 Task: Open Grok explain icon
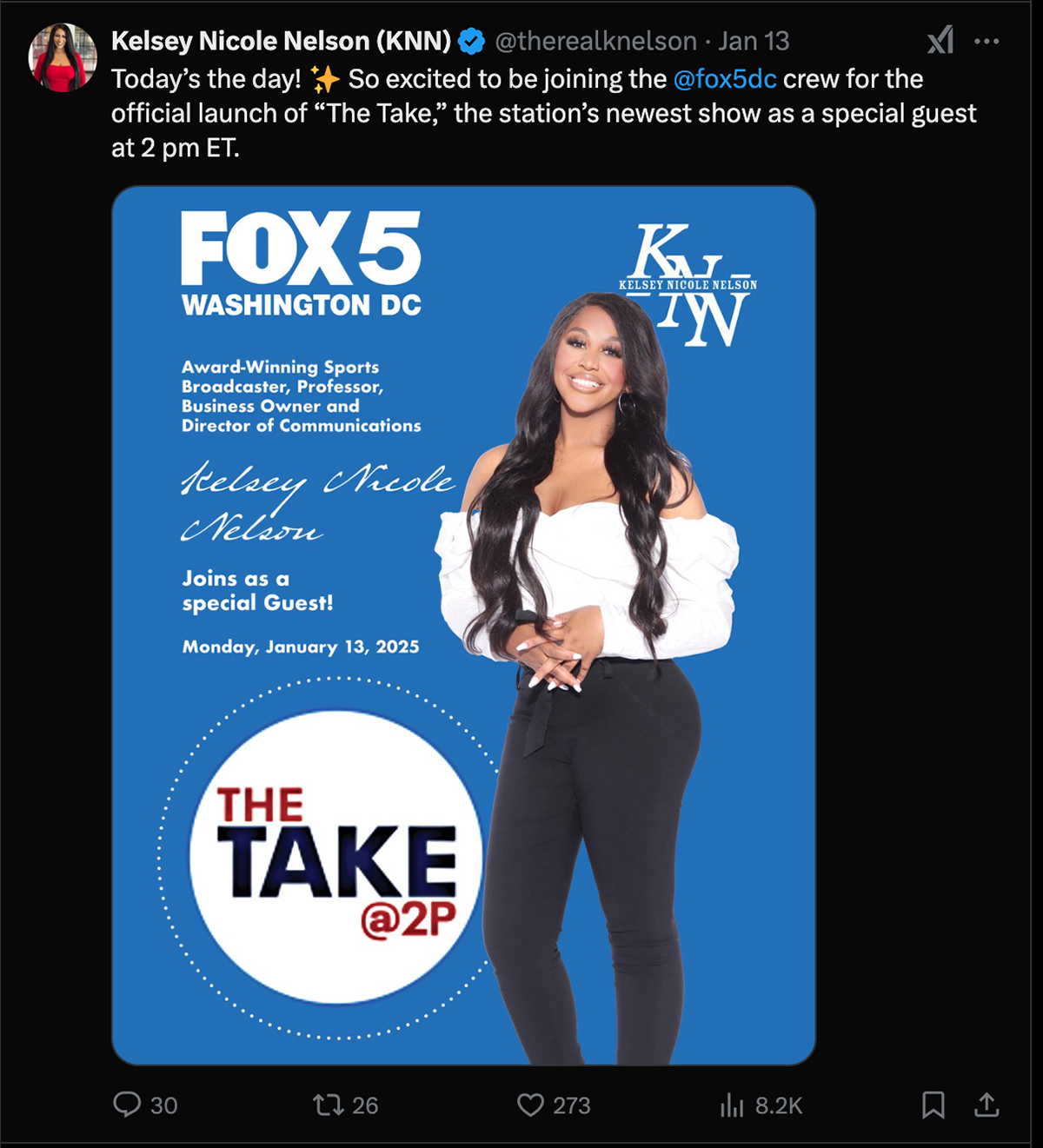(x=940, y=41)
